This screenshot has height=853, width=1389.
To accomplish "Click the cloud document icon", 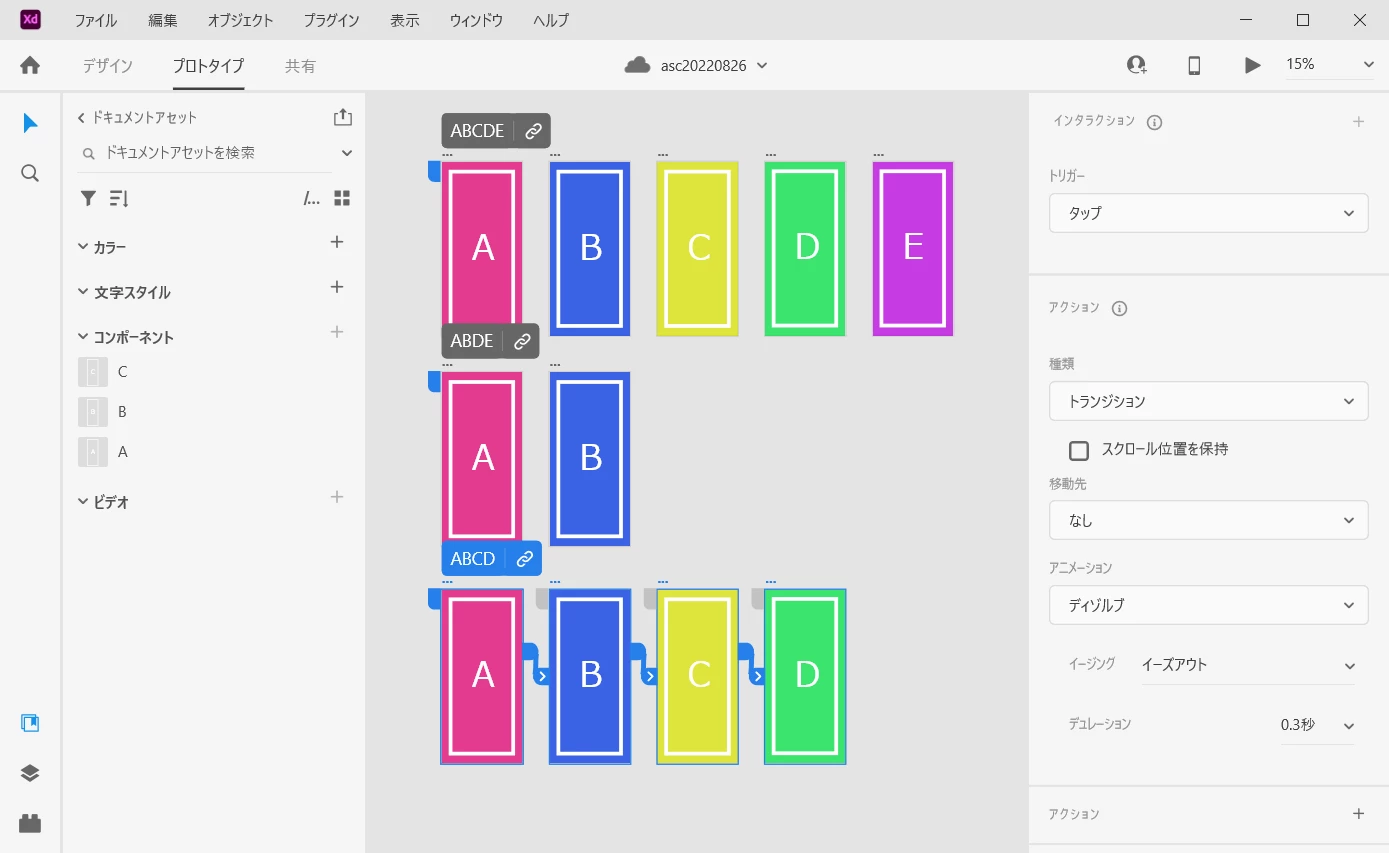I will click(637, 65).
